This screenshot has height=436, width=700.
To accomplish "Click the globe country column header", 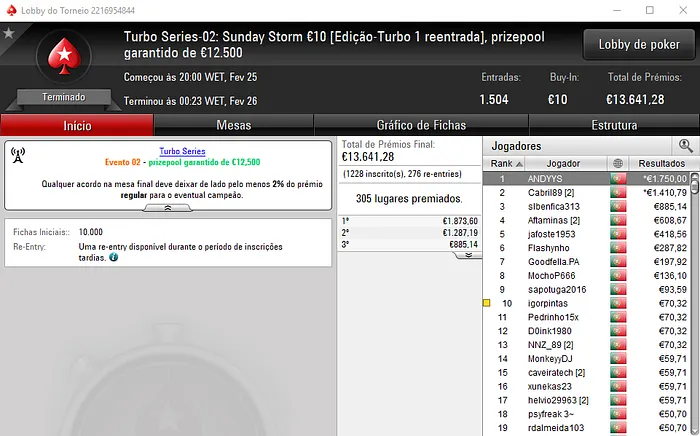I will point(618,163).
